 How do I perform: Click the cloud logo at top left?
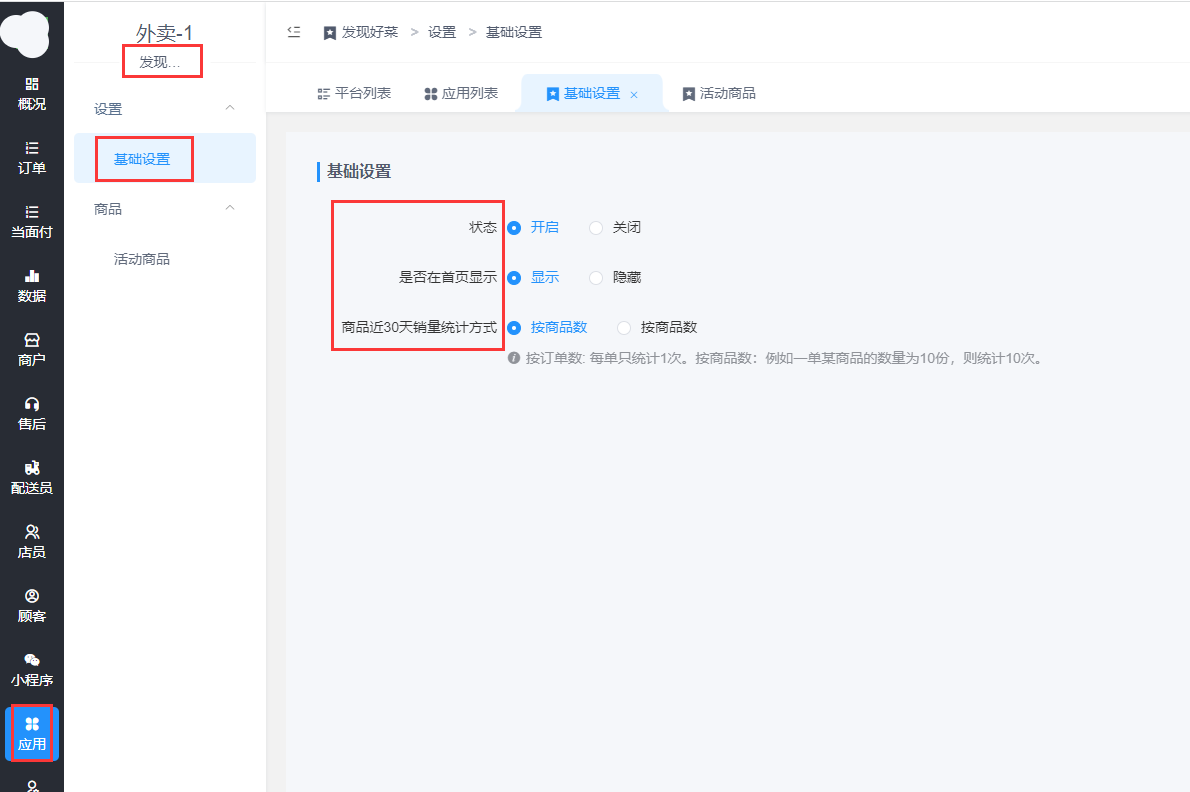(x=25, y=33)
